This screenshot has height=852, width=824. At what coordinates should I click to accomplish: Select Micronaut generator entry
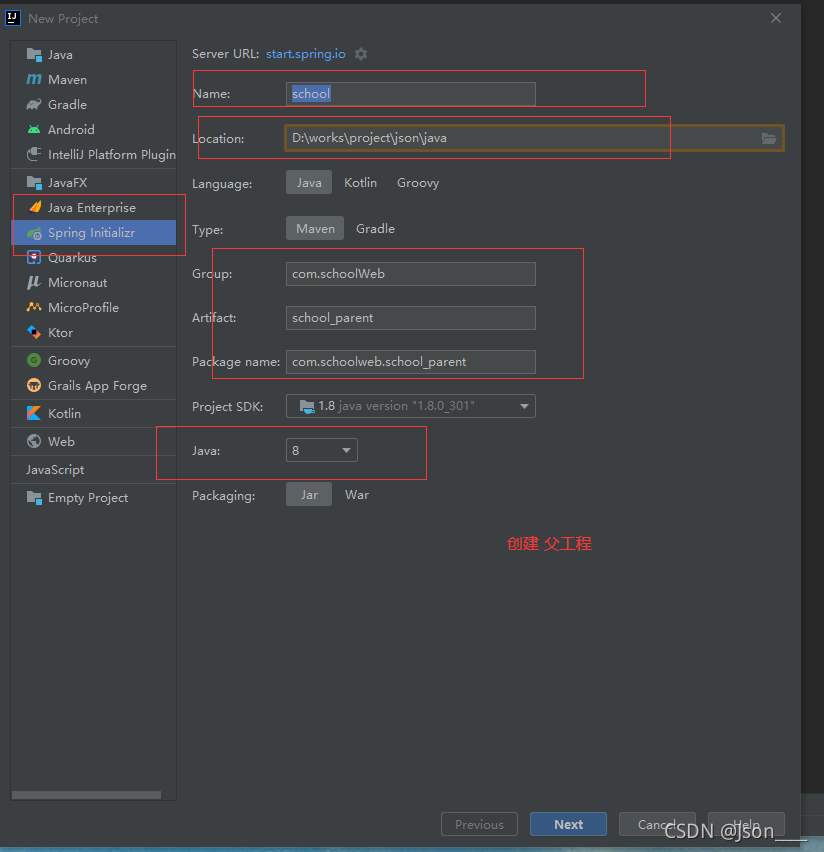tap(93, 283)
